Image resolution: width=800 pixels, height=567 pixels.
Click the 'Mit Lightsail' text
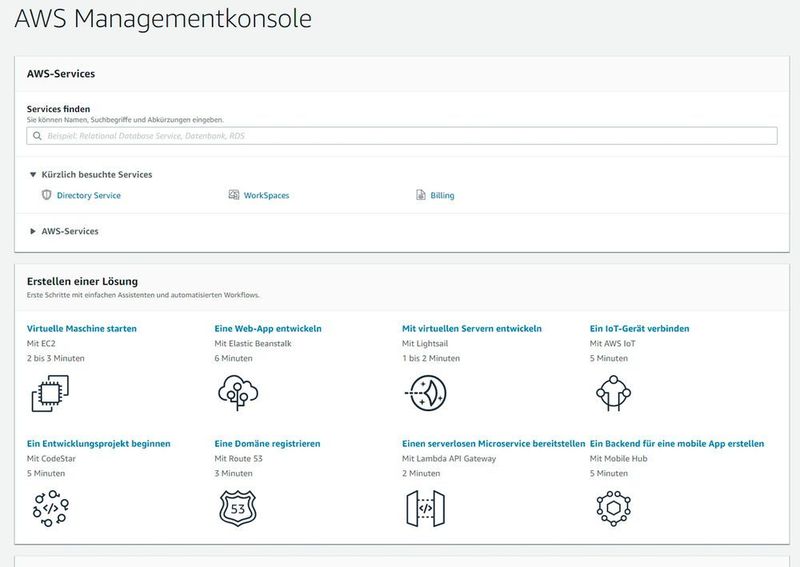425,343
